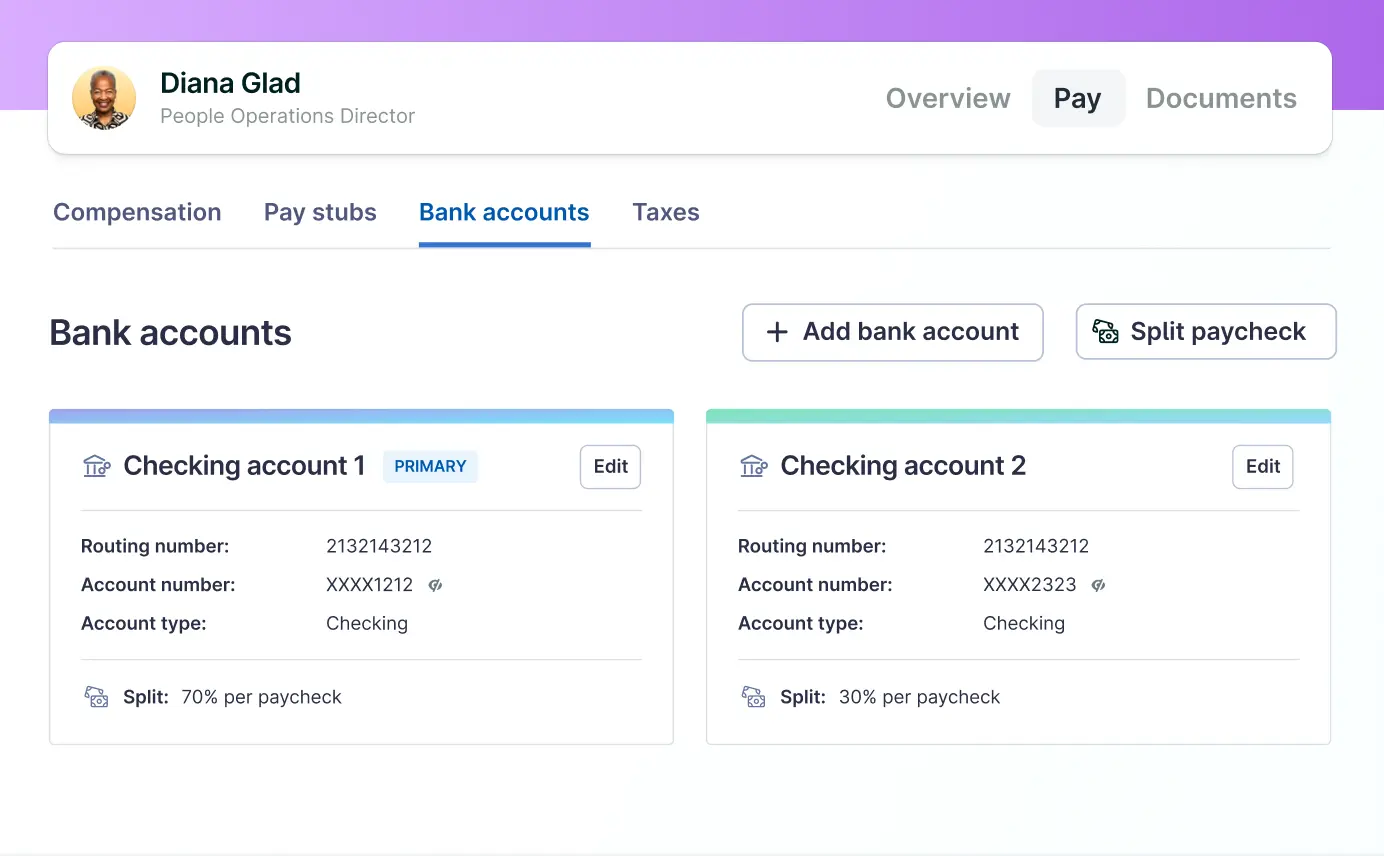Image resolution: width=1384 pixels, height=856 pixels.
Task: Reveal account number XXXX1212 with eye icon
Action: click(435, 585)
